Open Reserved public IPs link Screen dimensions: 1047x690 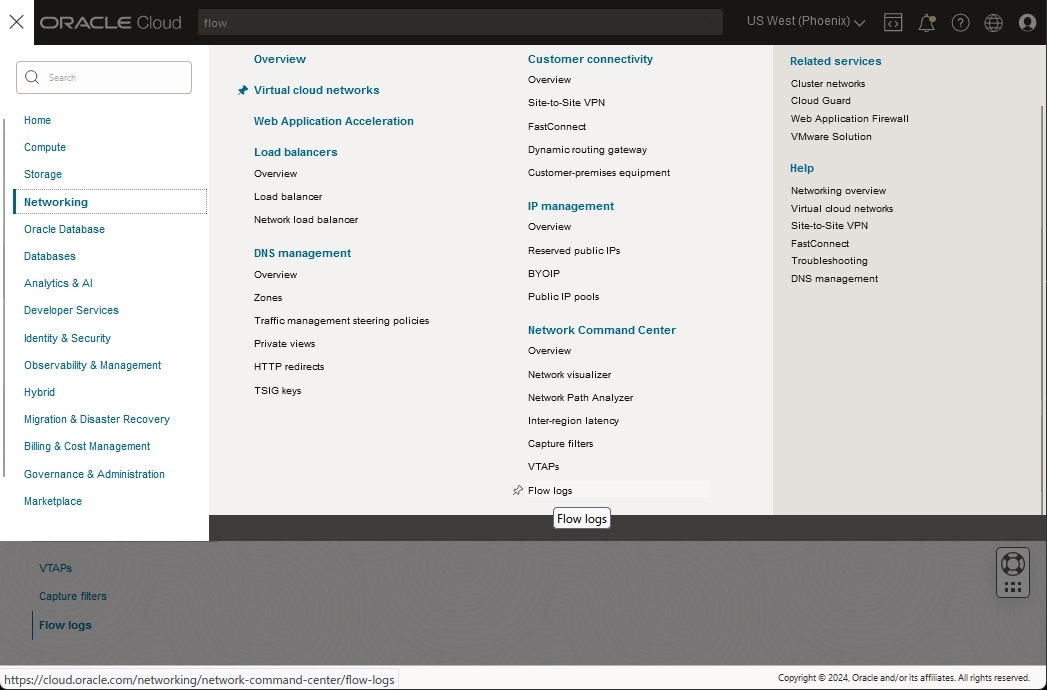pyautogui.click(x=574, y=250)
